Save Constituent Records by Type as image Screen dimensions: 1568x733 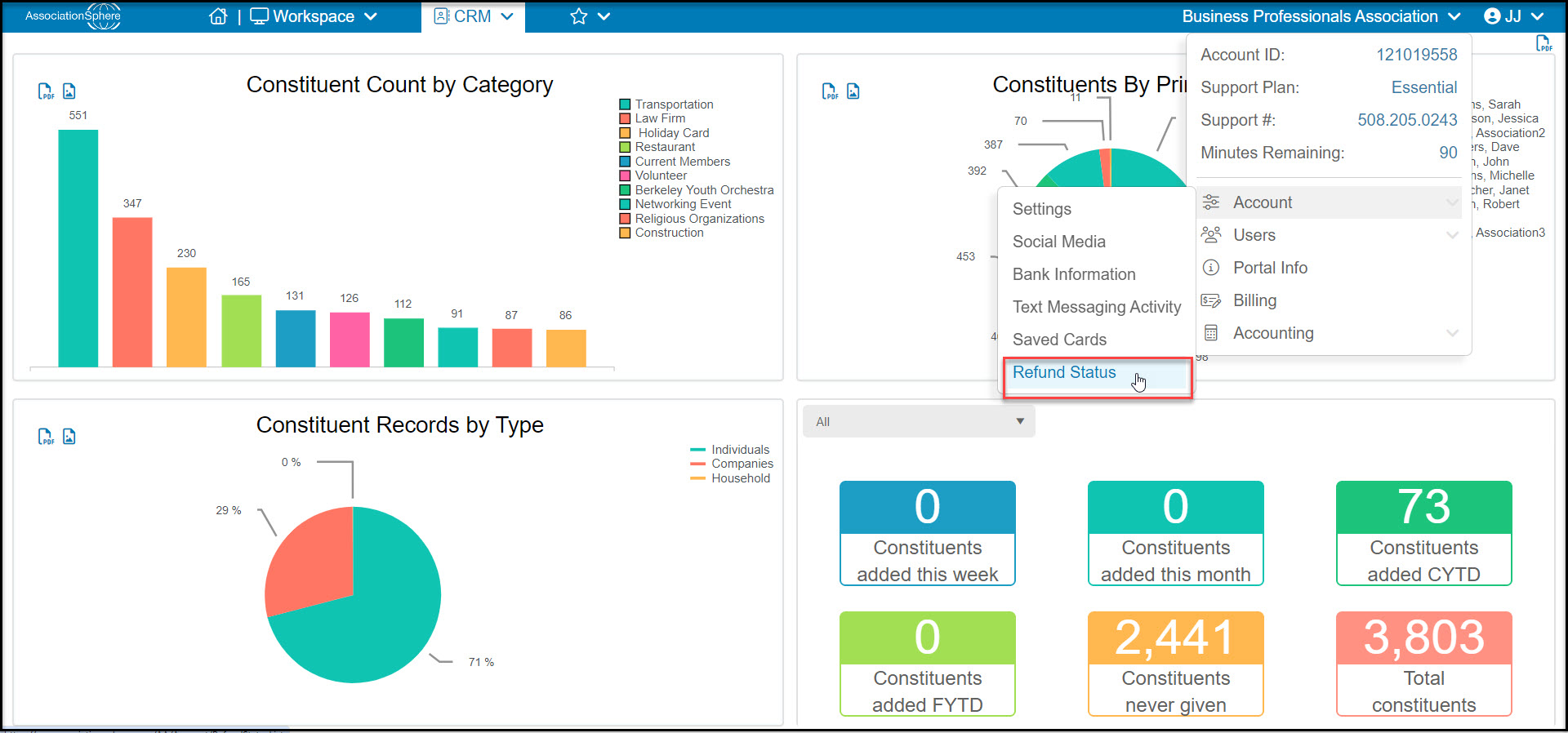69,437
